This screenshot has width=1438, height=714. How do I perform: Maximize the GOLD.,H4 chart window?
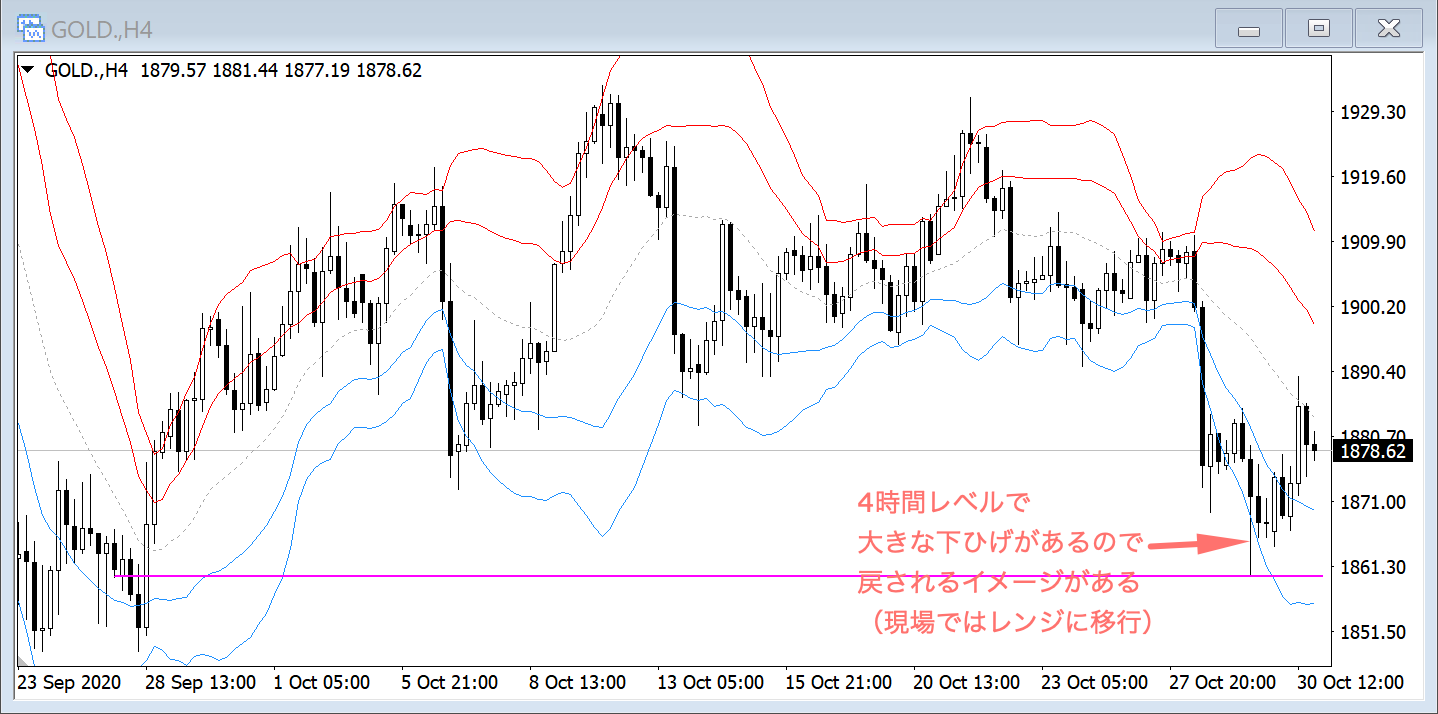[x=1319, y=29]
